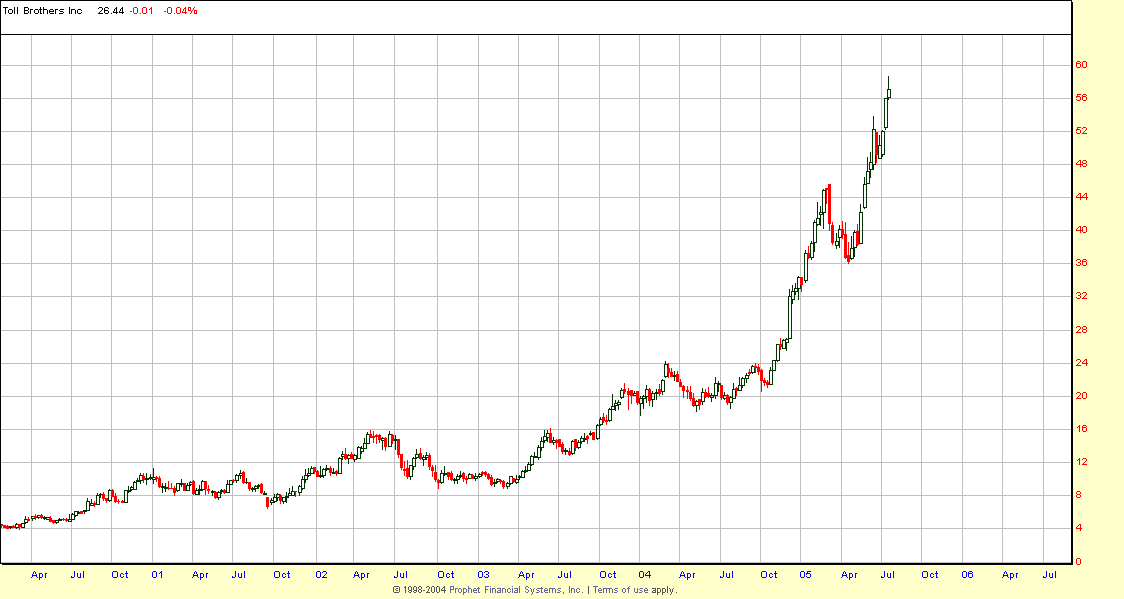Open the Prophet Financial Systems, Inc. link
Viewport: 1124px width, 599px height.
coord(516,590)
